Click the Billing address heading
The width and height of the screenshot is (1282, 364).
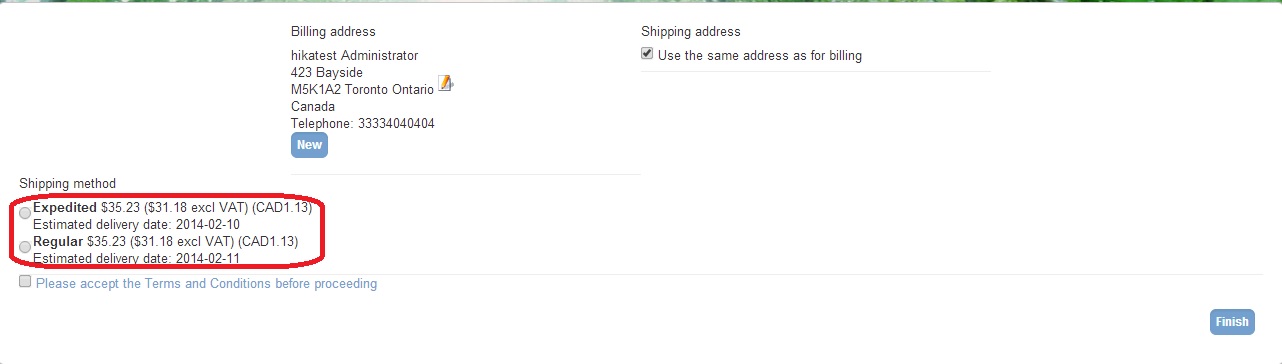point(333,32)
